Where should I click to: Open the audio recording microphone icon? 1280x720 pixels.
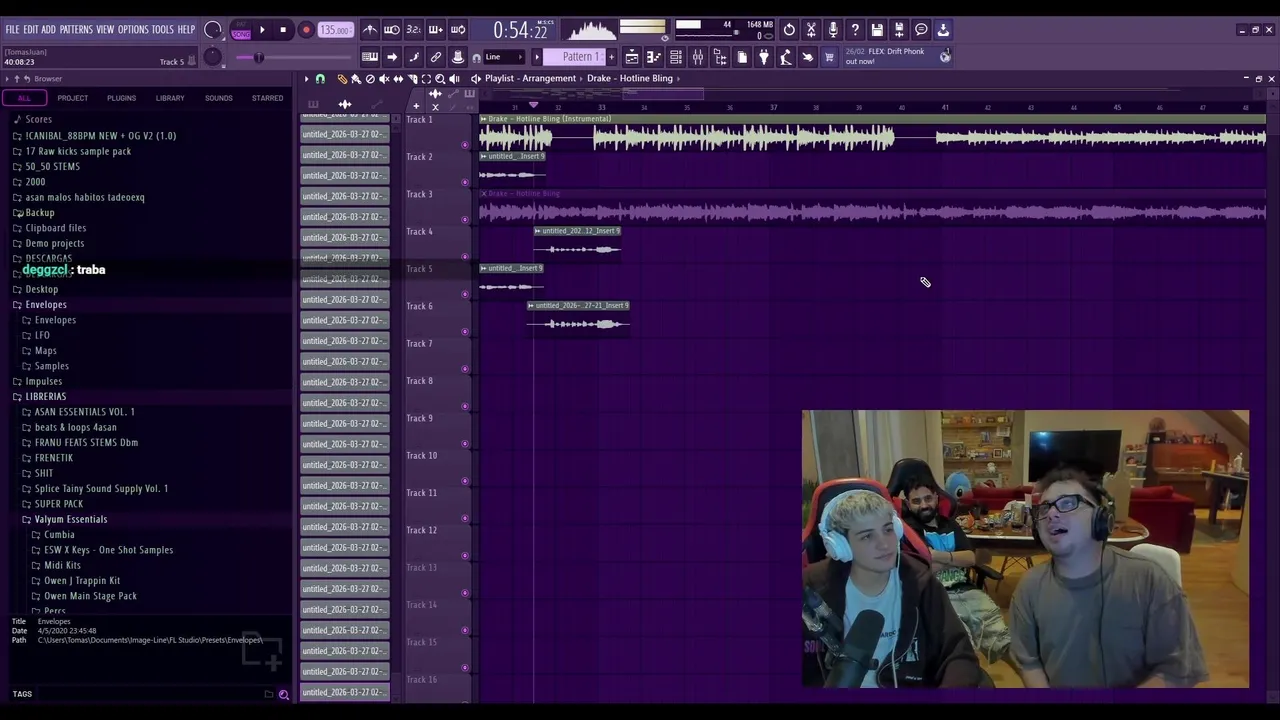coord(833,30)
